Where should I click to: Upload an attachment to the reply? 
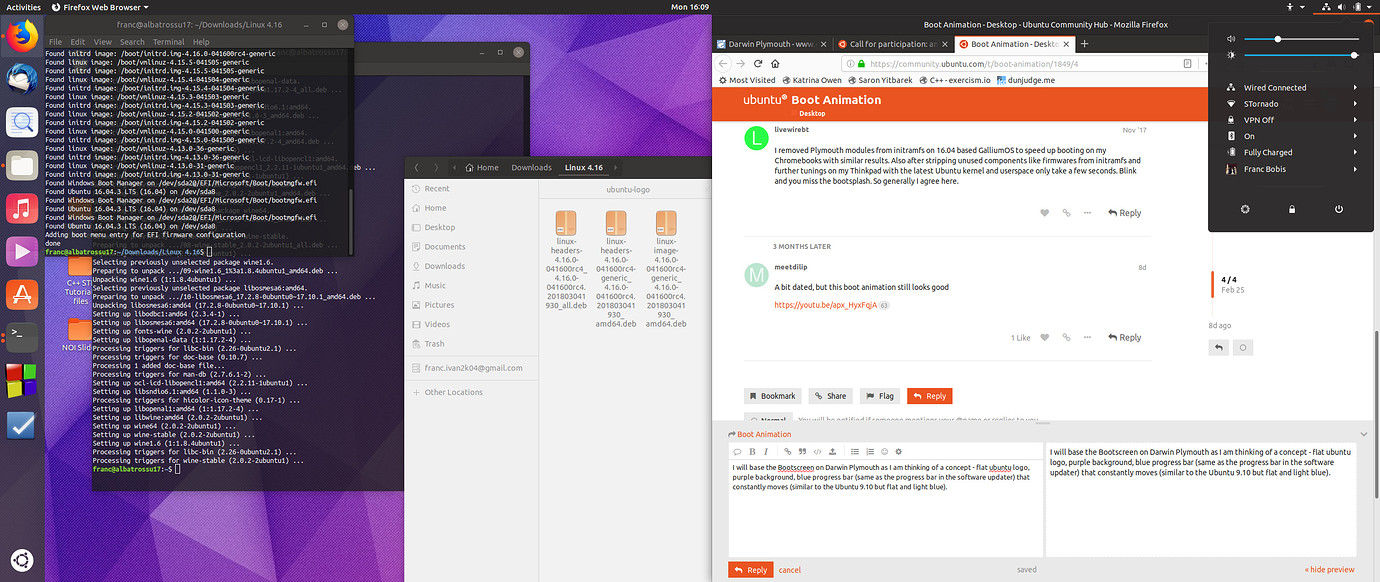click(833, 451)
